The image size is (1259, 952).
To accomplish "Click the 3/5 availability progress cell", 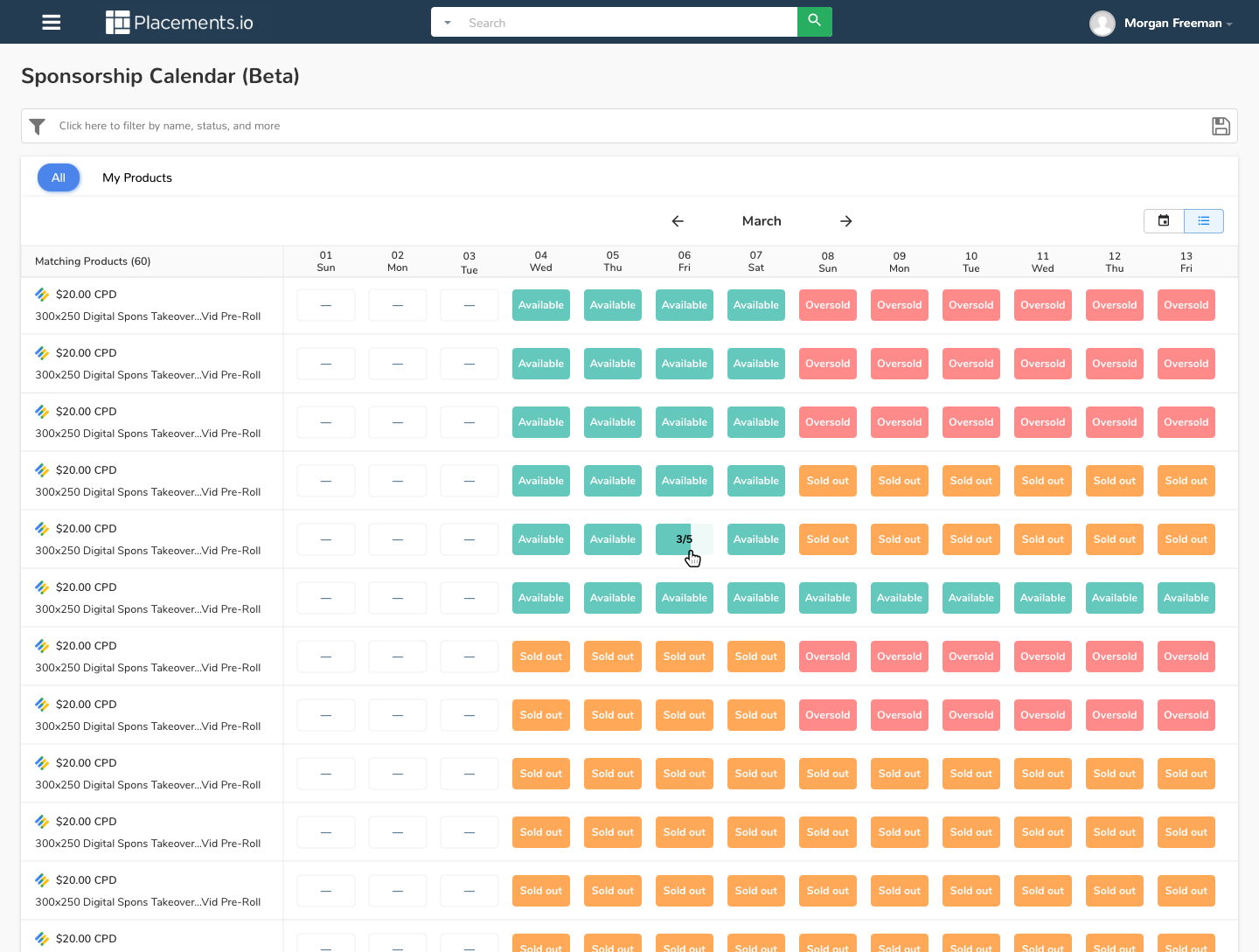I will pyautogui.click(x=684, y=539).
